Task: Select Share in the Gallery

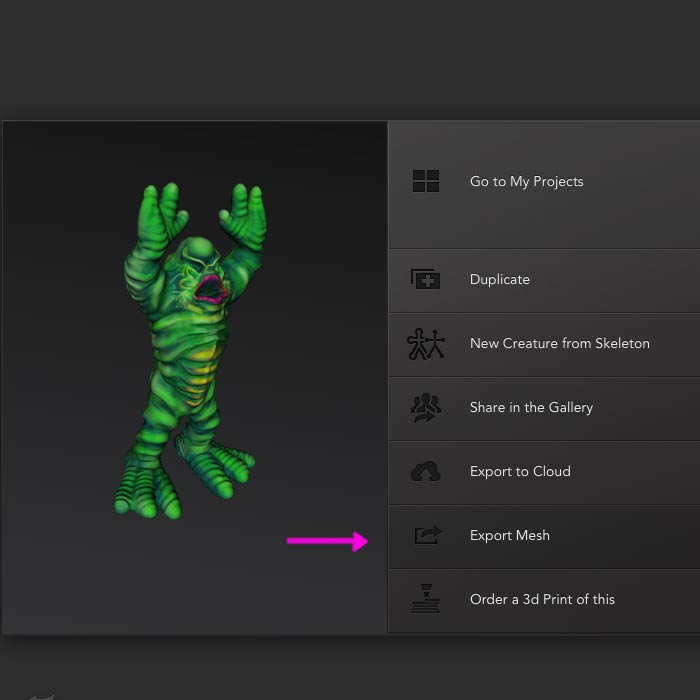Action: (531, 408)
